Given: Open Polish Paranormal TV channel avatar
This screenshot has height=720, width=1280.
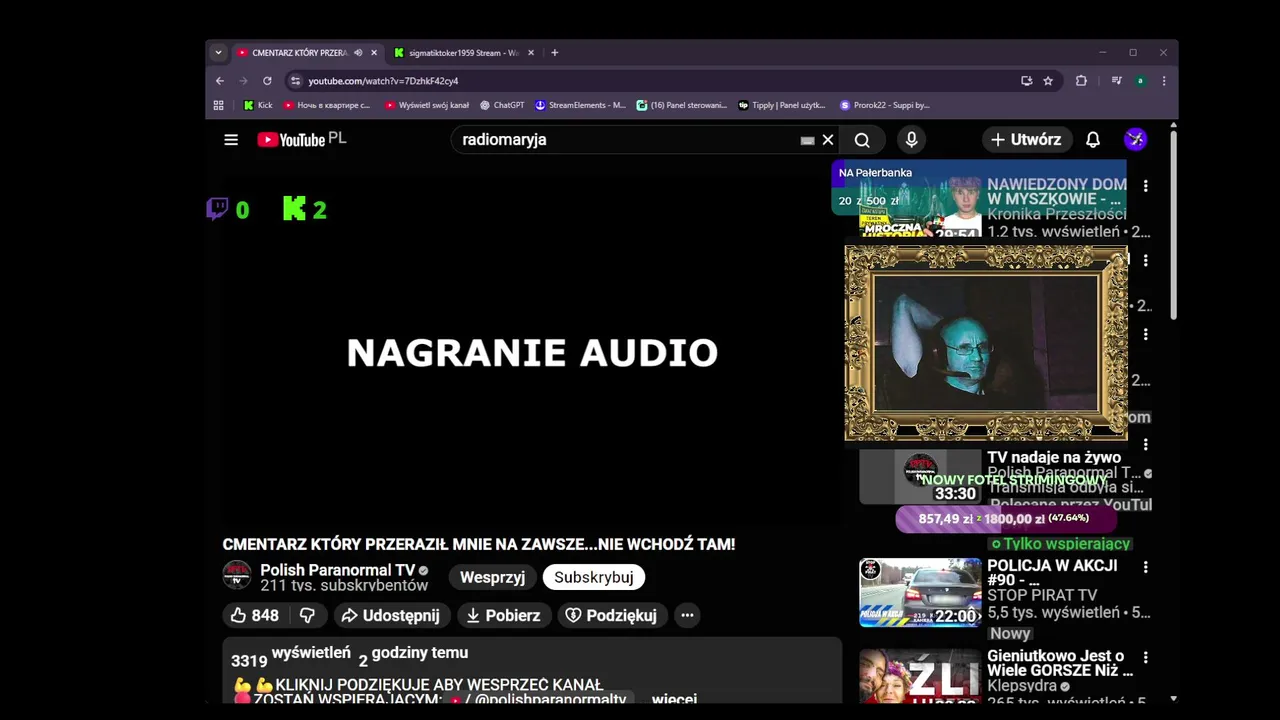Looking at the screenshot, I should point(237,575).
